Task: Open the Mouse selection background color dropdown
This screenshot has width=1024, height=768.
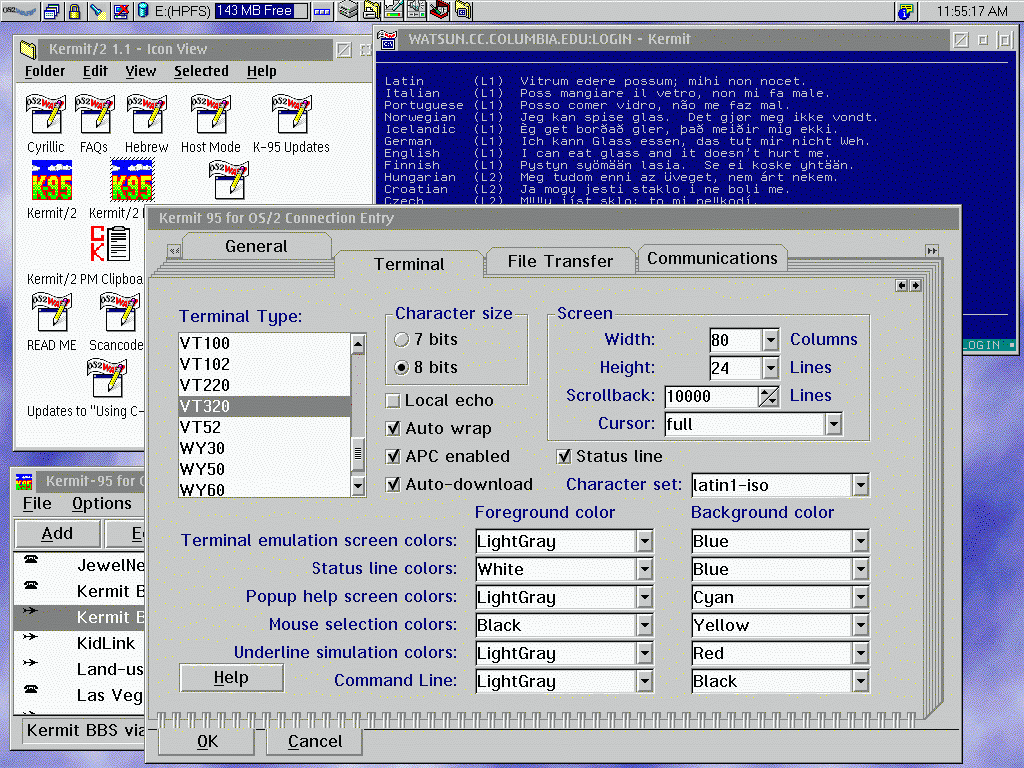Action: coord(860,626)
